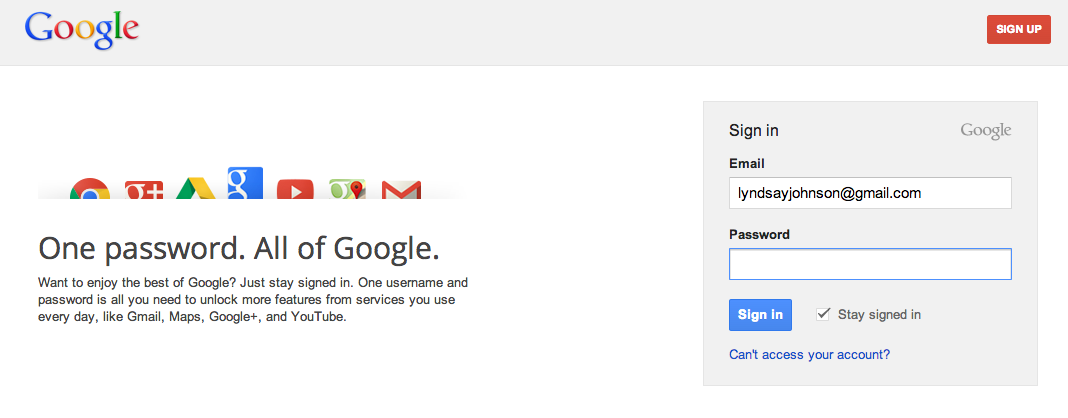Viewport: 1068px width, 418px height.
Task: Focus the Email input field
Action: (x=870, y=193)
